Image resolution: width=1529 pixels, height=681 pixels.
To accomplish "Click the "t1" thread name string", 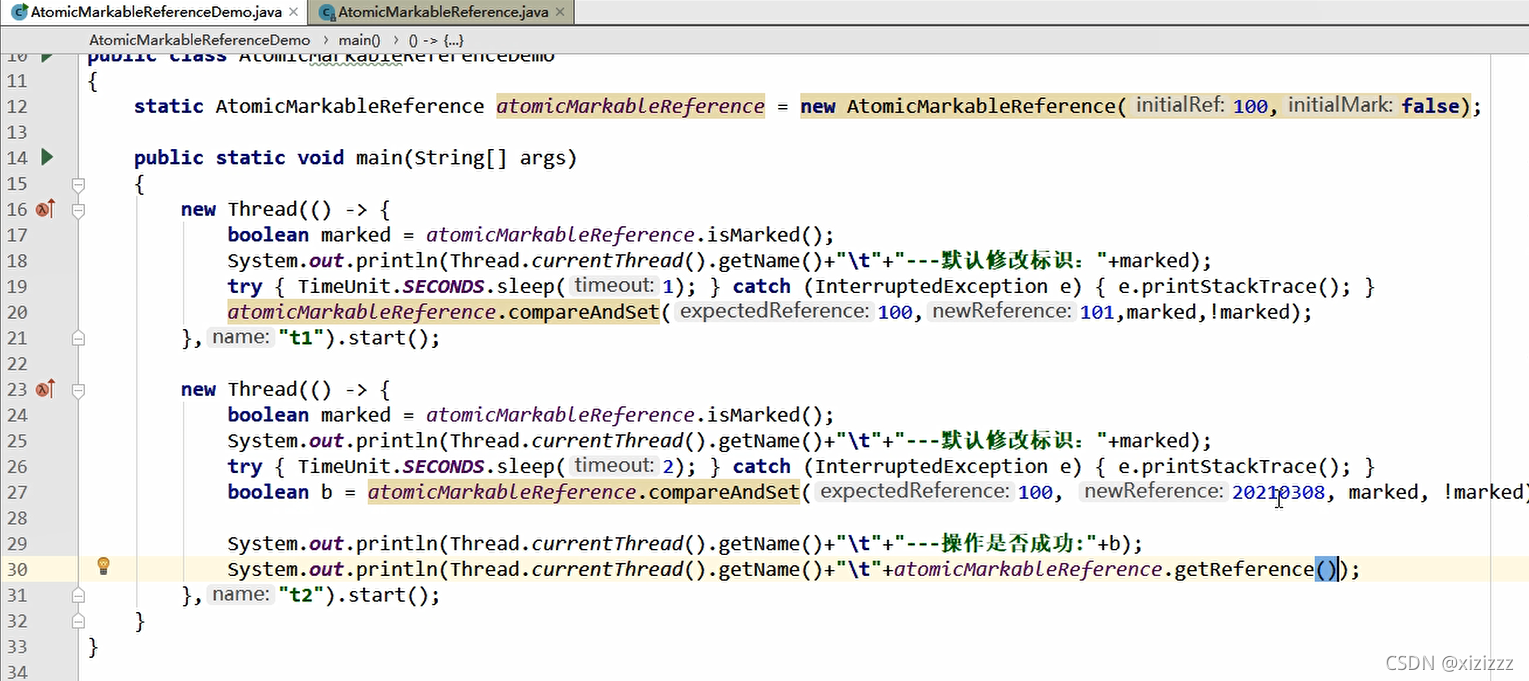I will (x=303, y=338).
